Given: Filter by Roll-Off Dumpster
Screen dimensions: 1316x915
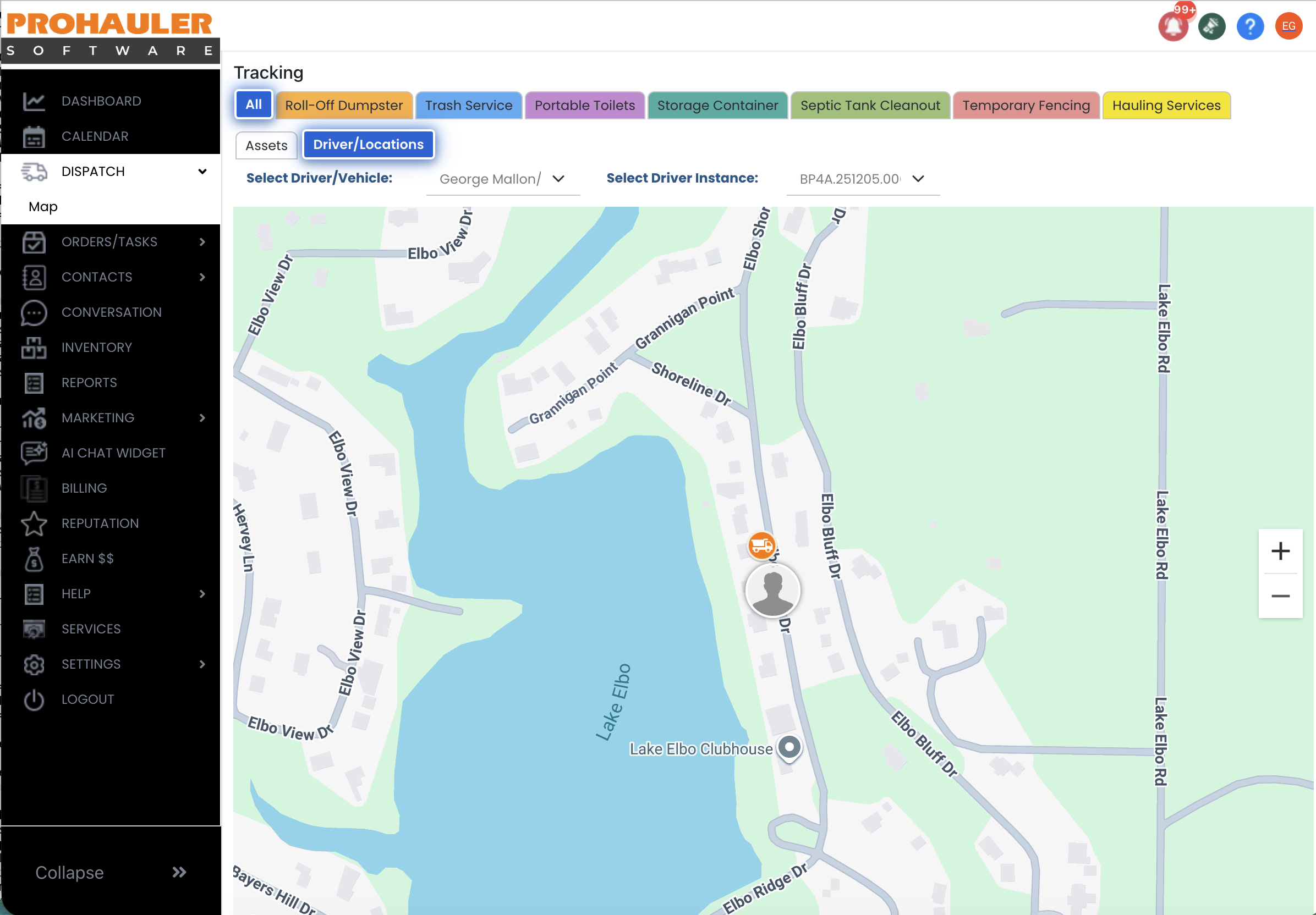Looking at the screenshot, I should click(344, 106).
